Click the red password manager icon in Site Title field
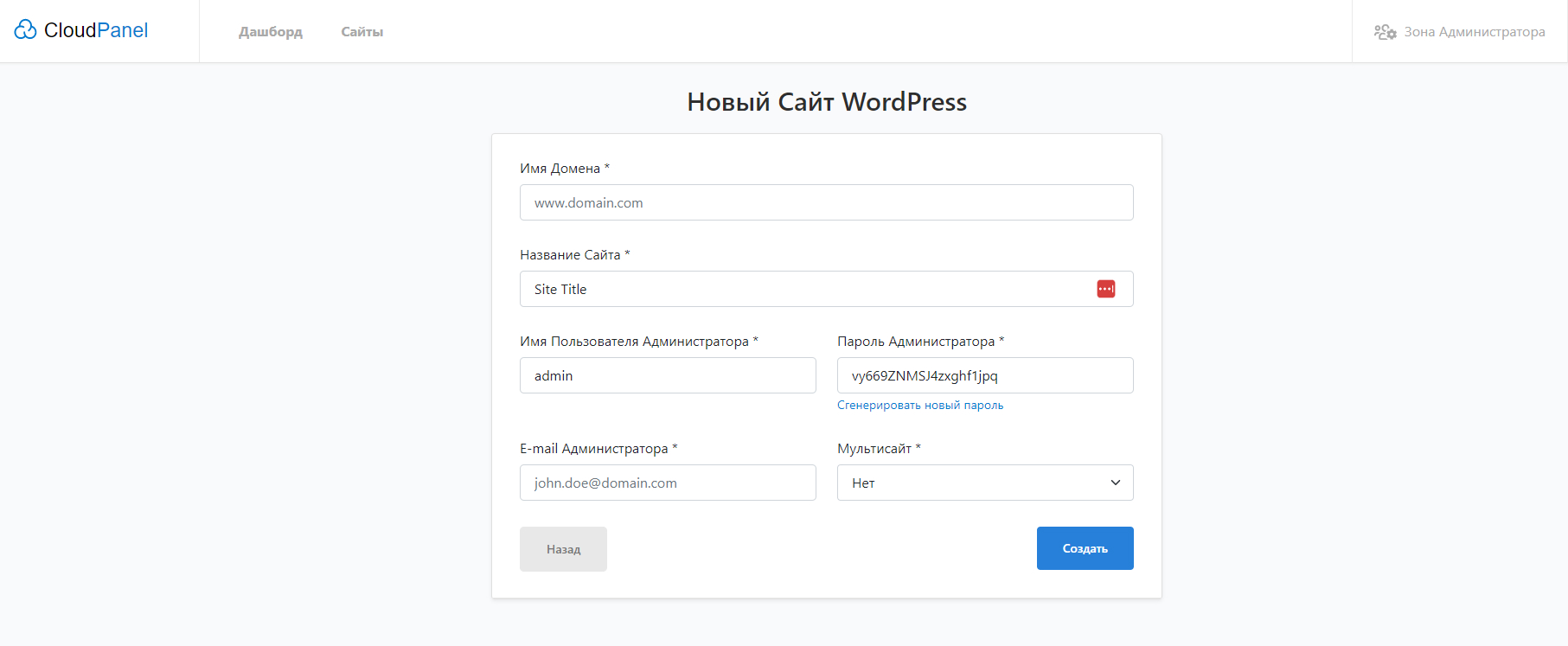 coord(1105,289)
